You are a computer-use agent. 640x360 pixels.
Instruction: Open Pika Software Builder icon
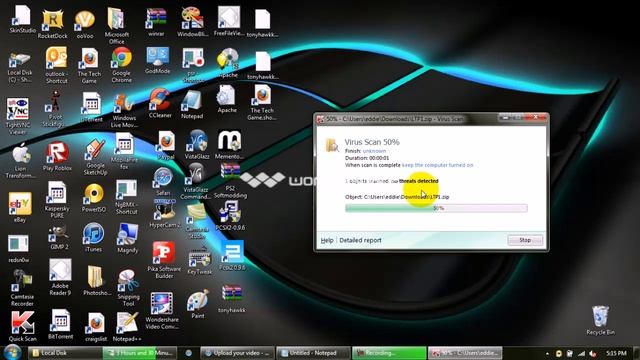click(164, 260)
